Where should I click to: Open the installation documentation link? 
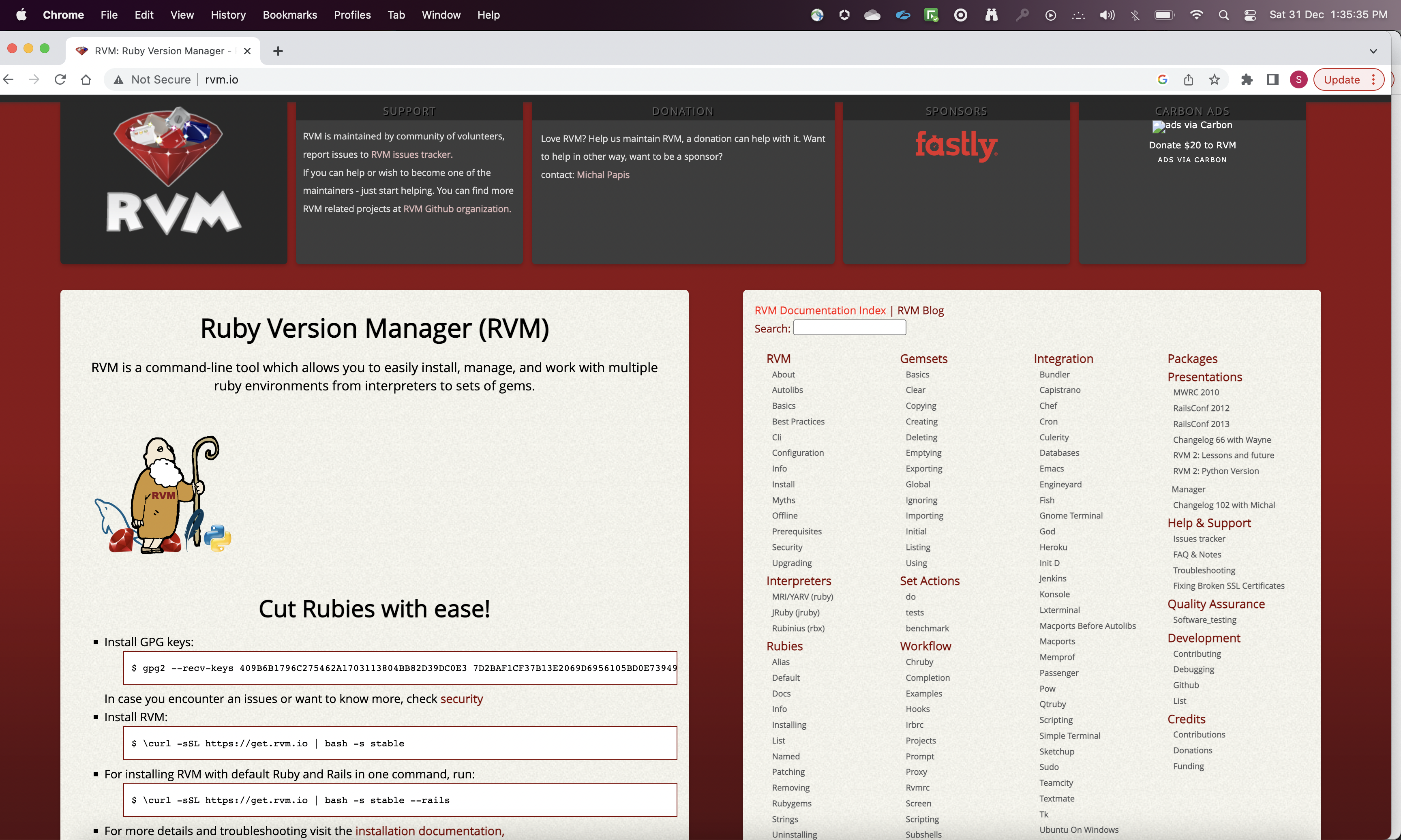click(429, 831)
